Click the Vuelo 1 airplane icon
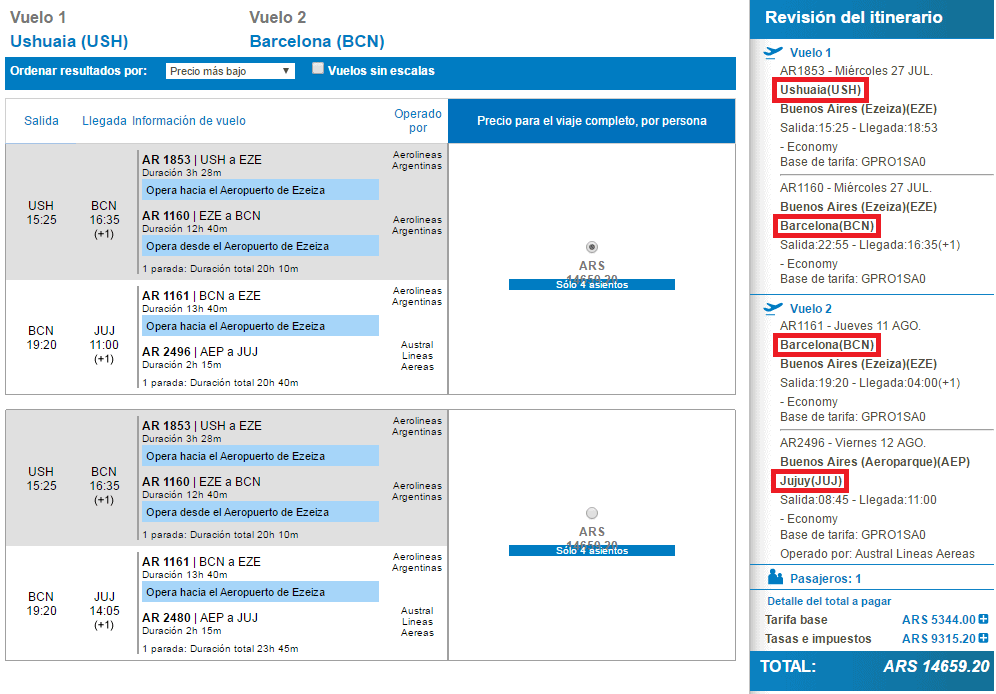 pos(773,52)
